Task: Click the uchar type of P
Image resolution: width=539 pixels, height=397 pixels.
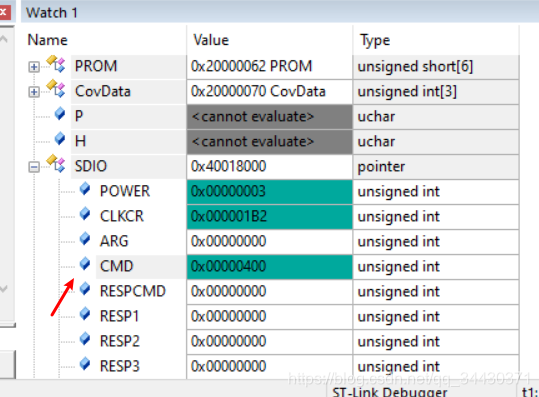Action: click(x=436, y=117)
